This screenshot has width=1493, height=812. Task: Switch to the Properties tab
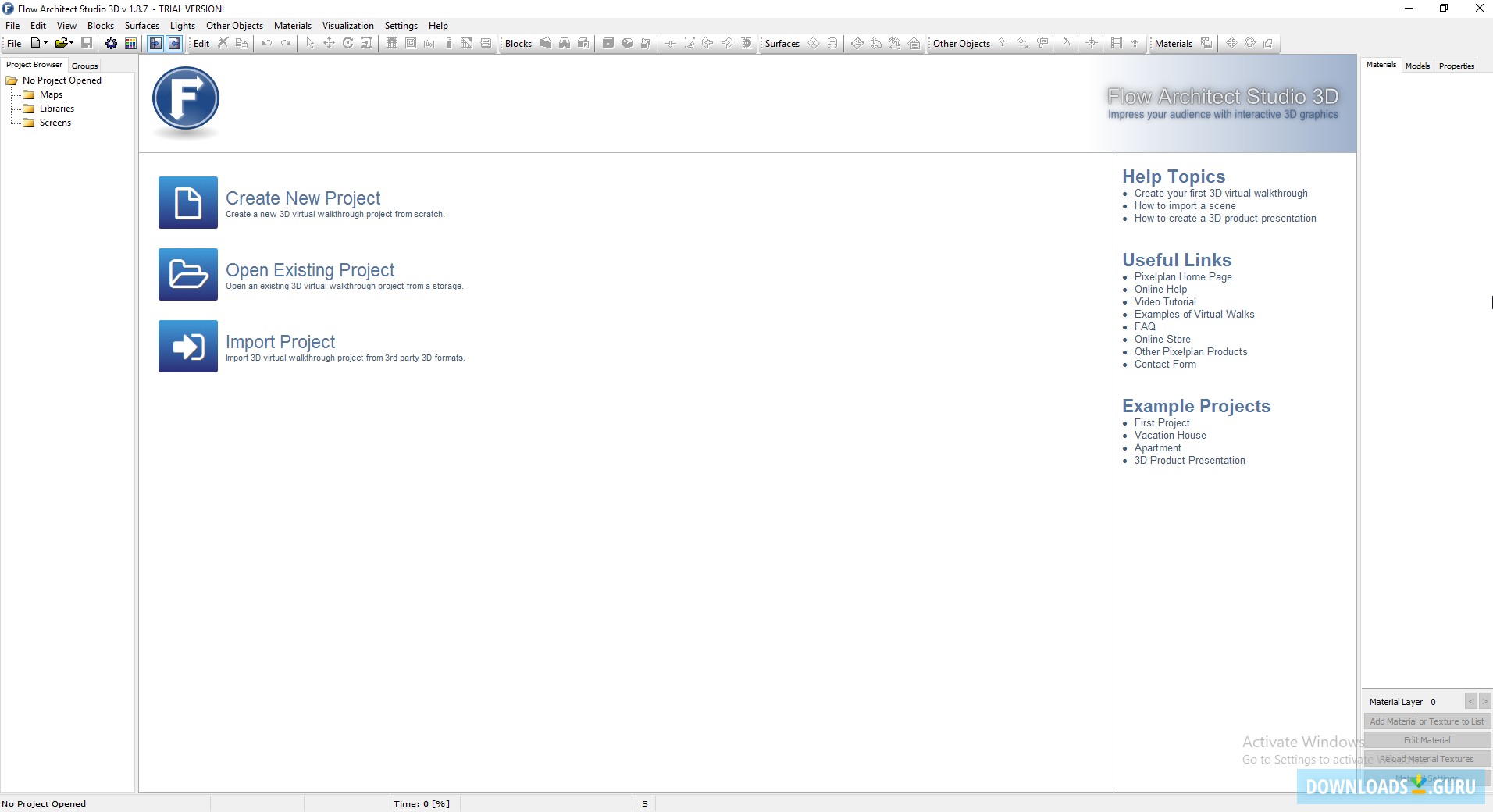click(x=1456, y=66)
